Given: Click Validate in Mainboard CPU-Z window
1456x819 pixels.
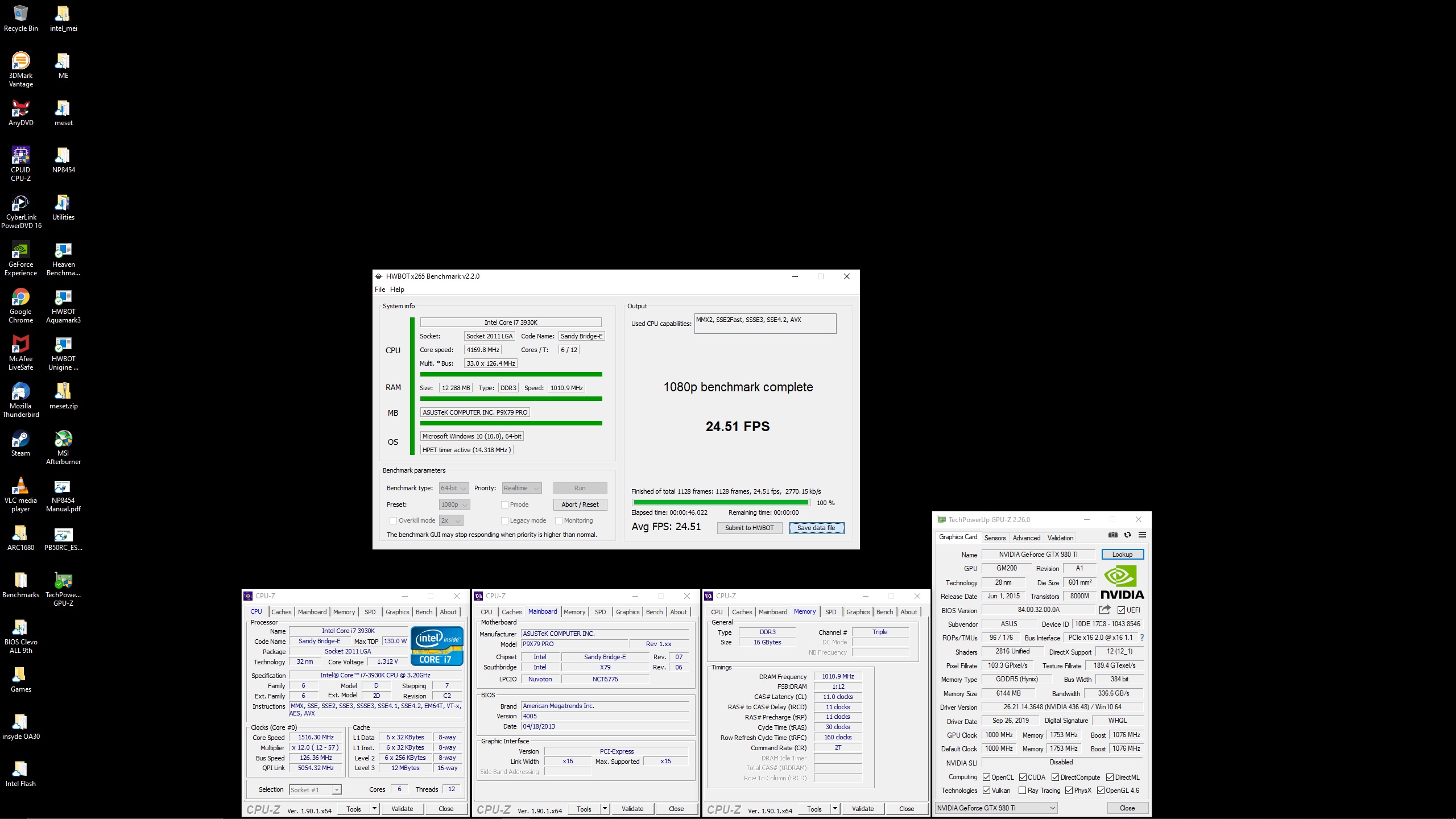Looking at the screenshot, I should [x=632, y=809].
